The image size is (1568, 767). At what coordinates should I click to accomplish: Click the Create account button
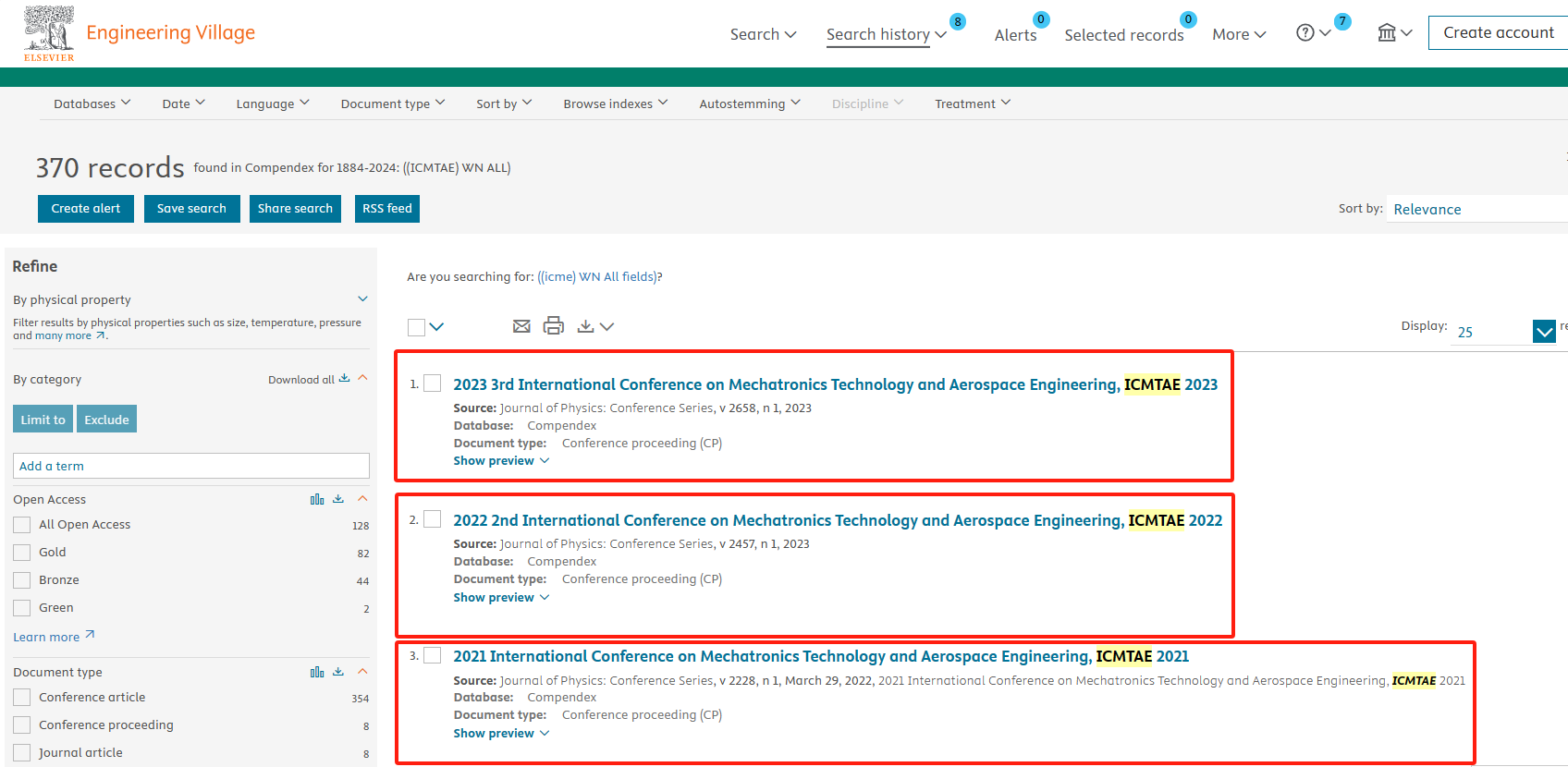pos(1498,32)
